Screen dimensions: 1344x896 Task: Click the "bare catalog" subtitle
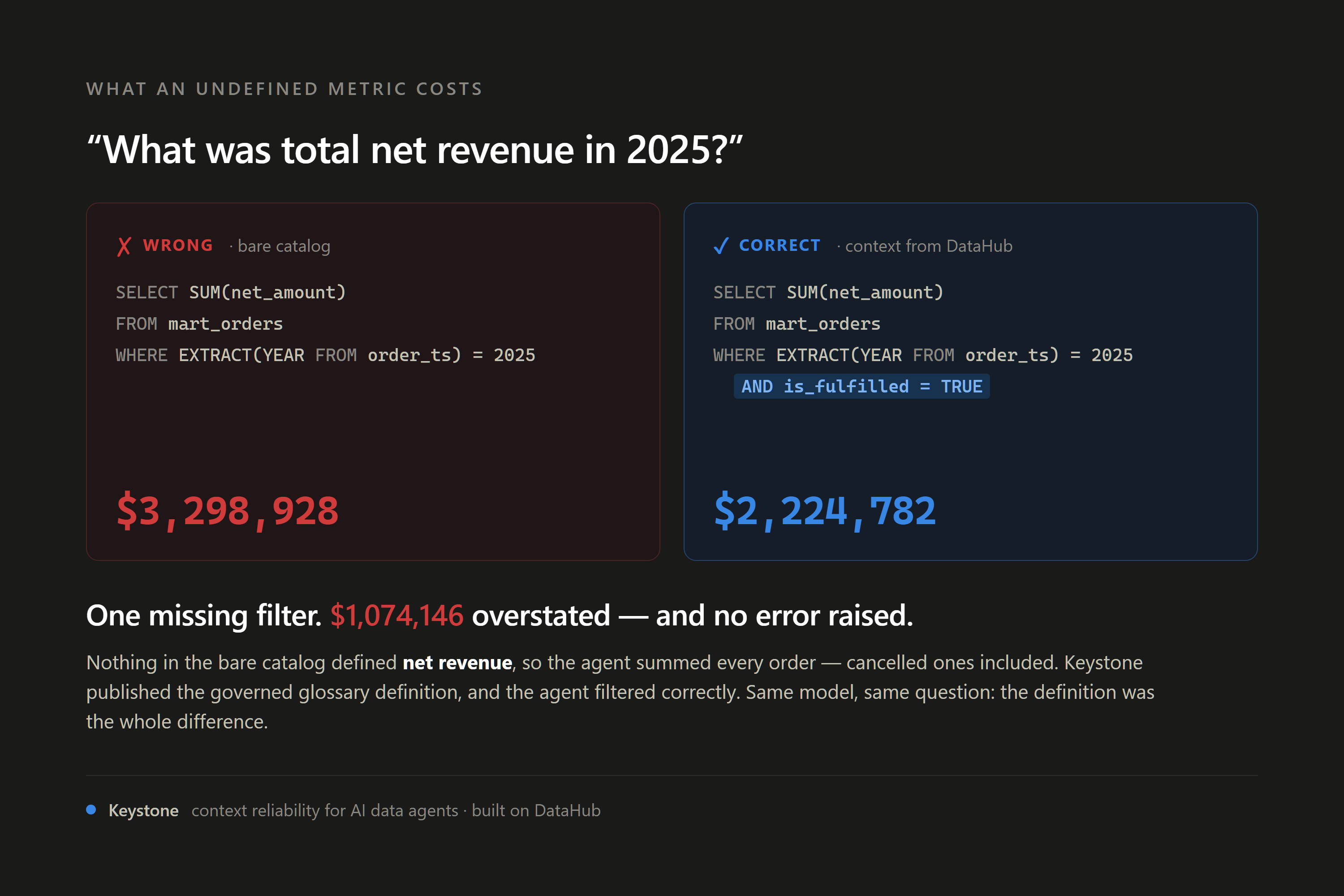[x=284, y=246]
